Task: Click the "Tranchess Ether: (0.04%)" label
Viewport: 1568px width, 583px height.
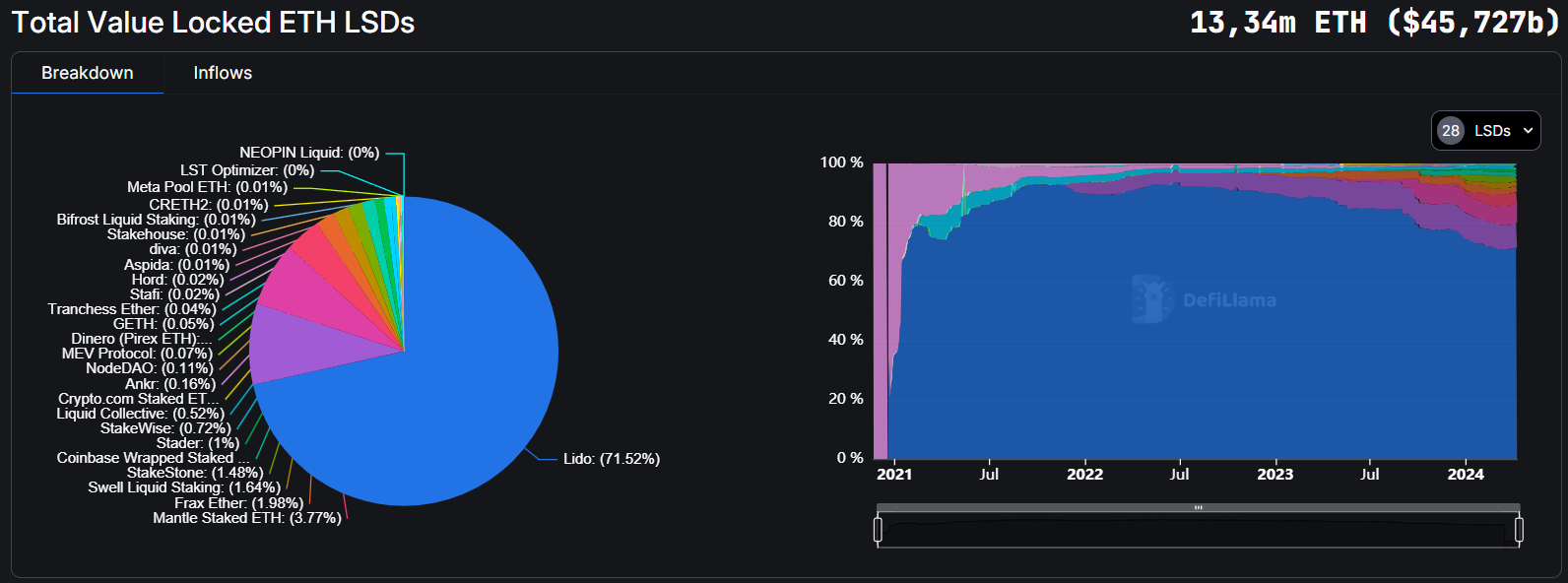Action: (132, 309)
